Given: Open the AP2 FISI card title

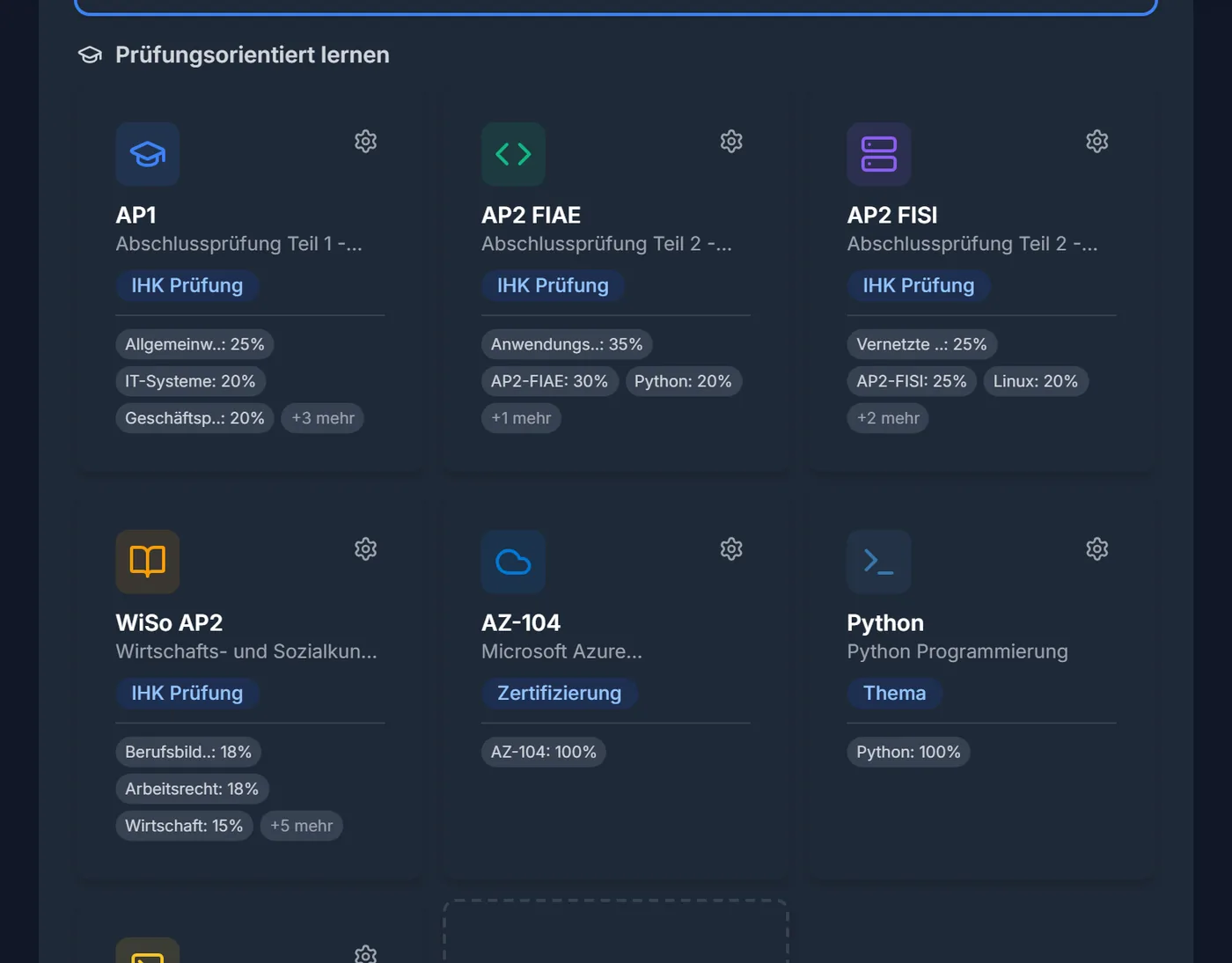Looking at the screenshot, I should [x=892, y=215].
